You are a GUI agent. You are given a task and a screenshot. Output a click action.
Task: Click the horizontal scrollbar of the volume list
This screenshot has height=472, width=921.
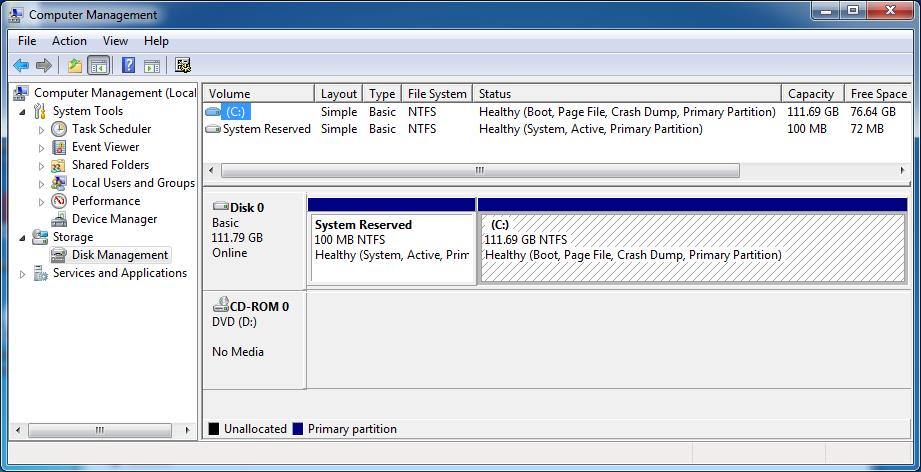pyautogui.click(x=480, y=170)
